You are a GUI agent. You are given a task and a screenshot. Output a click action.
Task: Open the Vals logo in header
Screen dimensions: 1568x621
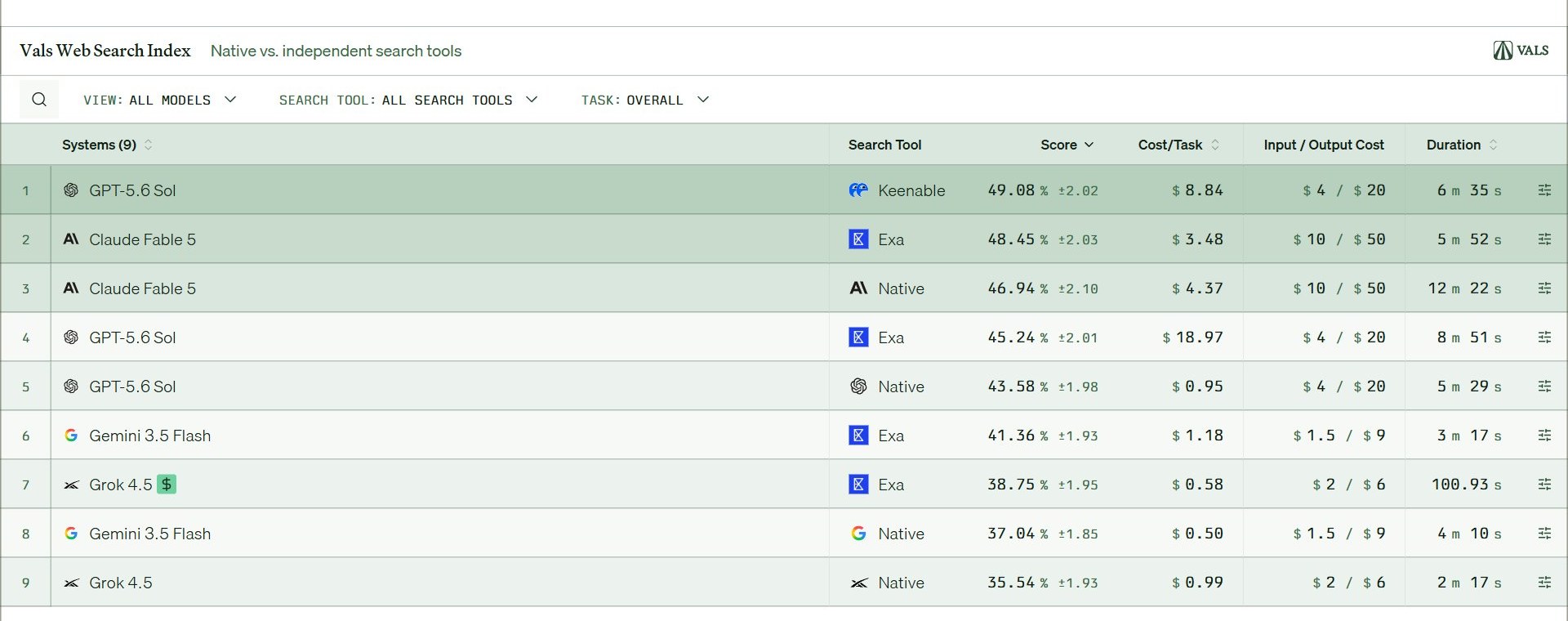click(1521, 51)
